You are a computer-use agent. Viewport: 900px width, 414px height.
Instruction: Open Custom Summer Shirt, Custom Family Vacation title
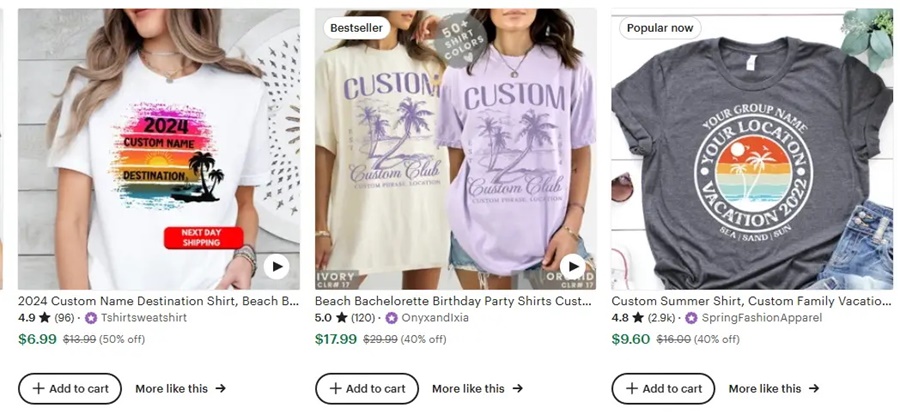point(752,300)
